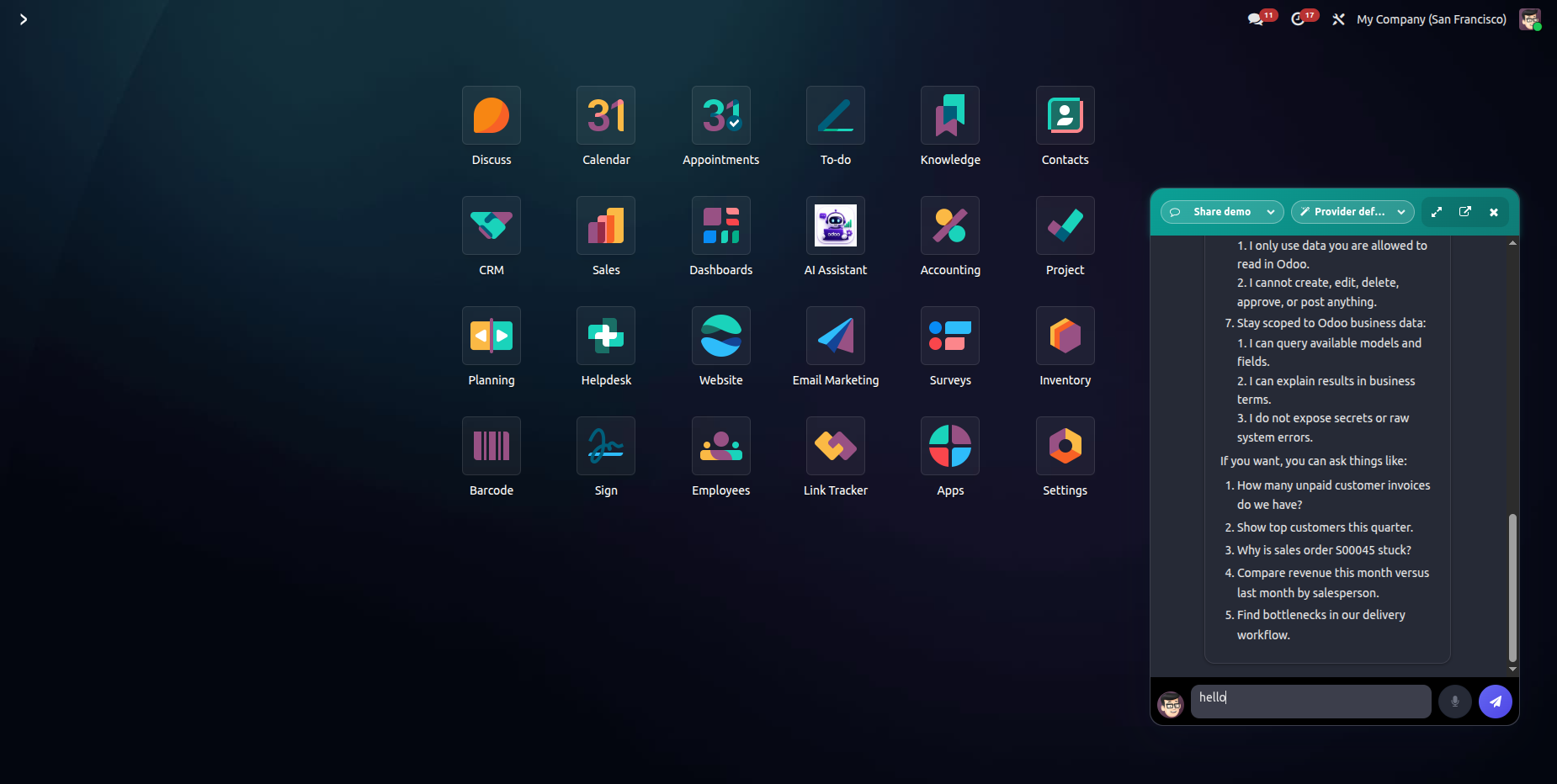Click the microphone voice input button

1455,702
